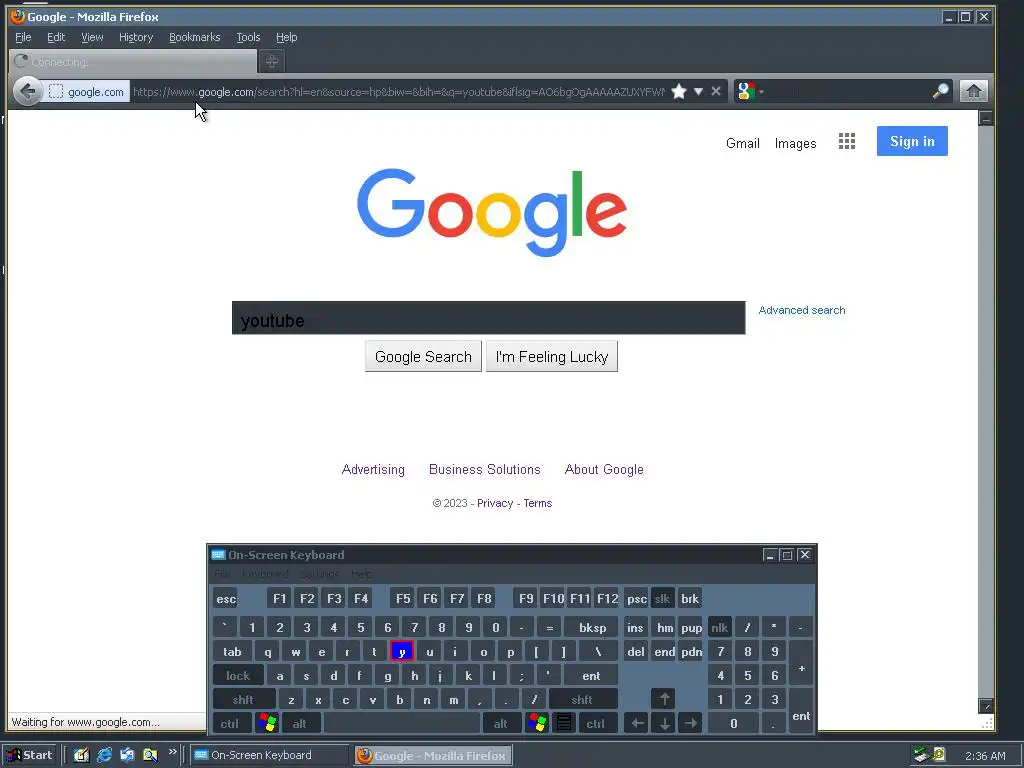Open the Help menu in Firefox
This screenshot has width=1024, height=768.
click(x=286, y=37)
